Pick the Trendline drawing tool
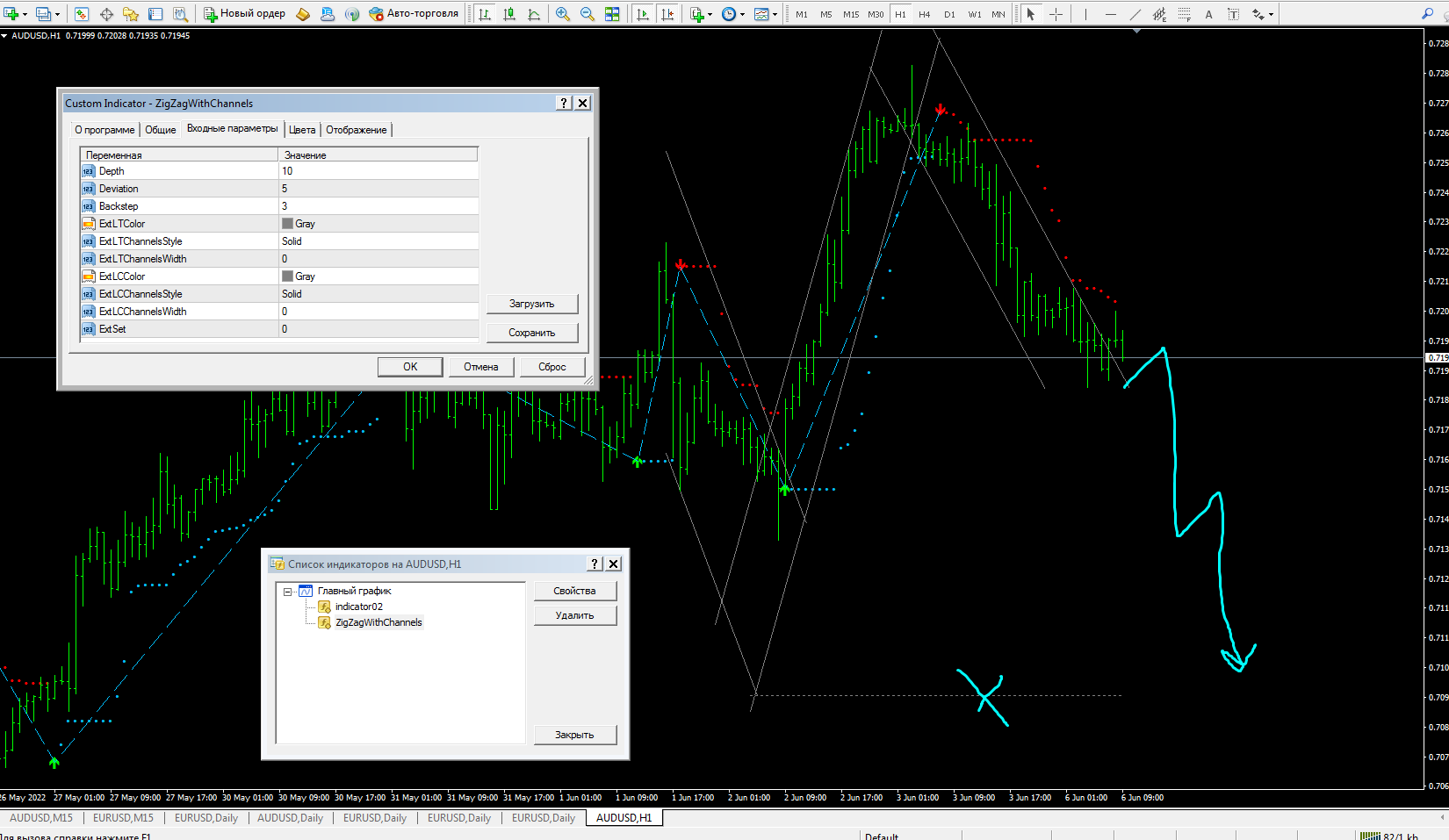This screenshot has height=840, width=1449. coord(1135,14)
